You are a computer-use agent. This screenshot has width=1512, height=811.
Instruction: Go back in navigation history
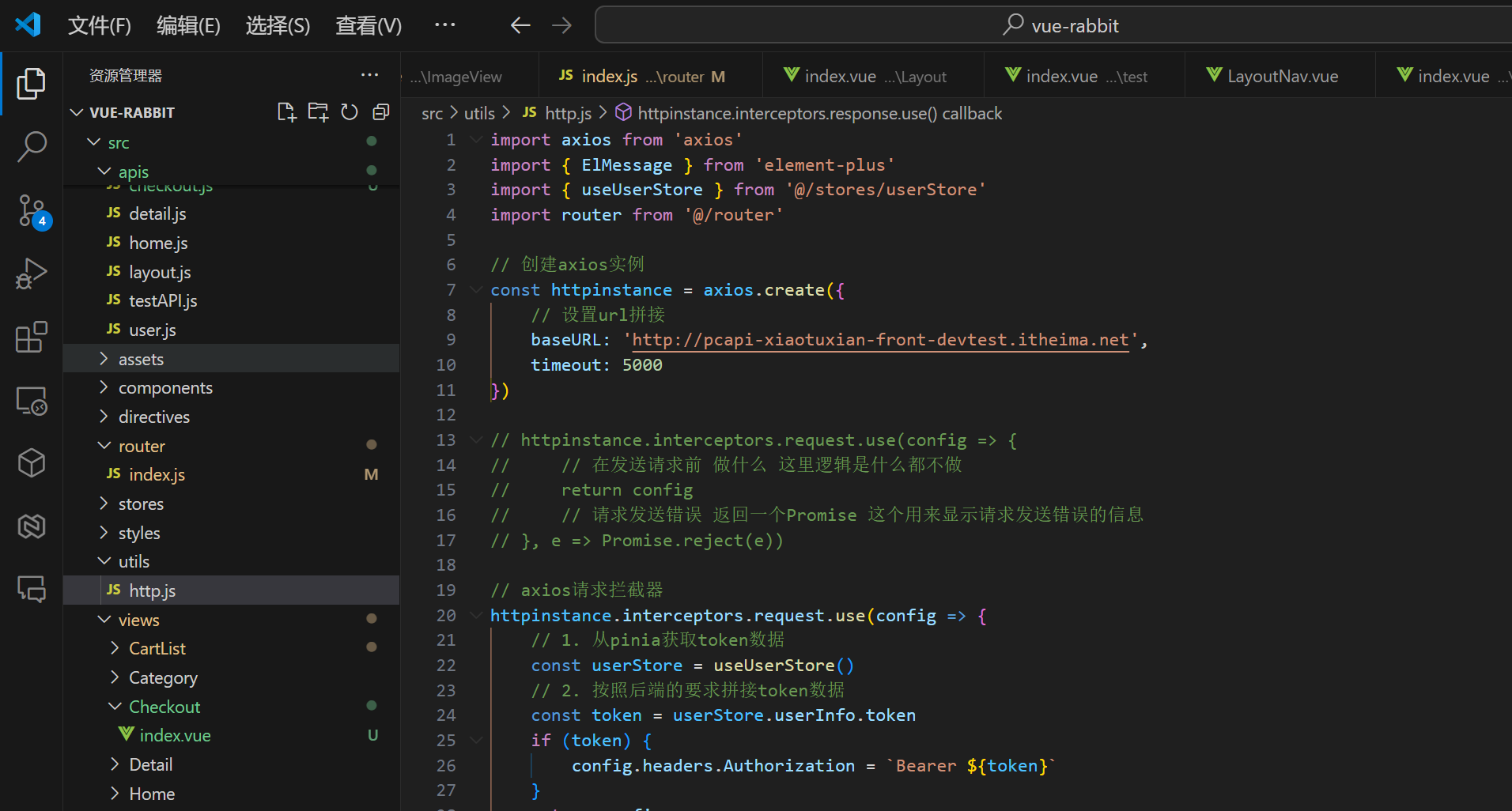(x=520, y=25)
